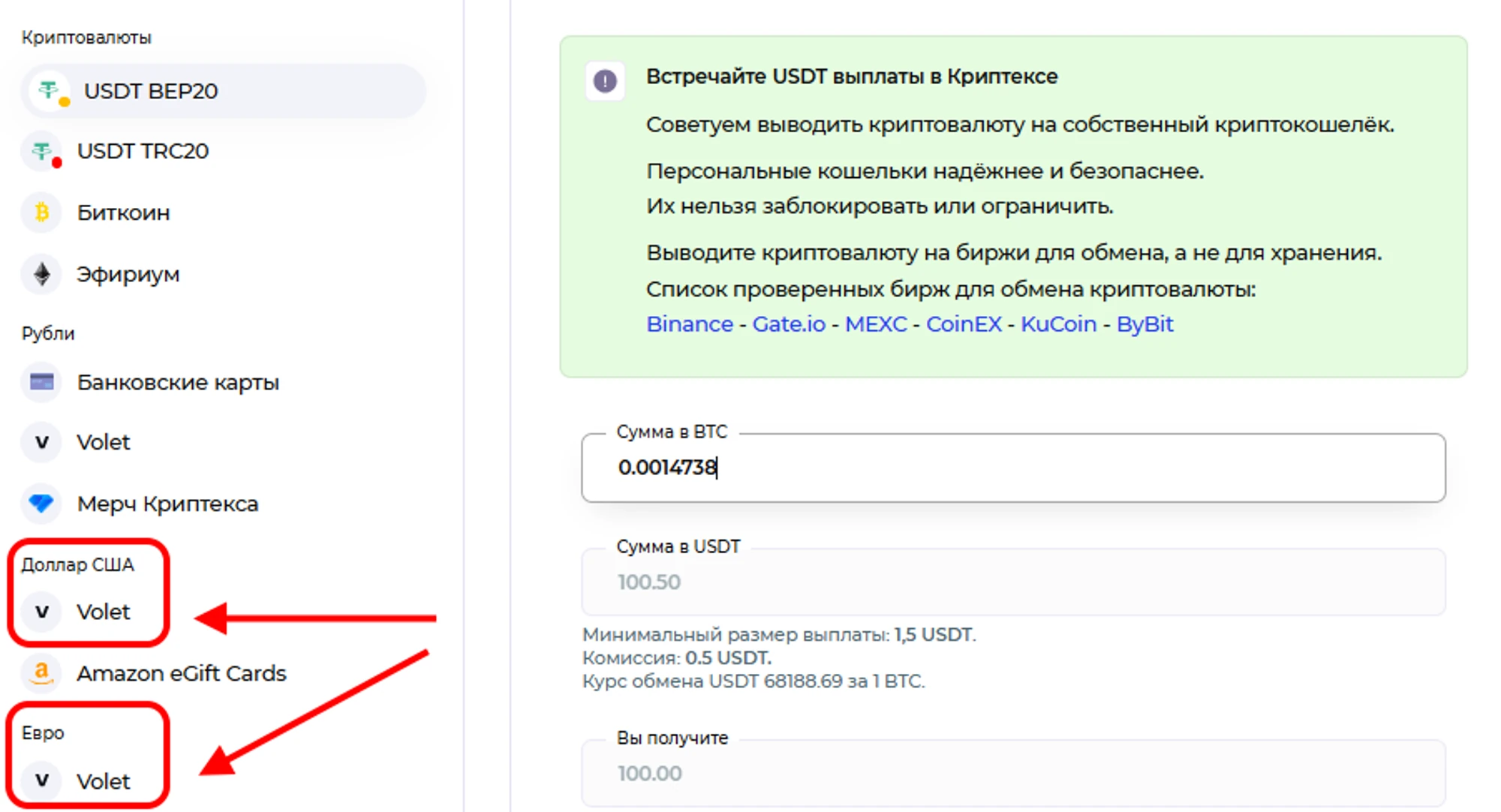Select Volet under the Евро section
The image size is (1501, 812).
(x=104, y=782)
